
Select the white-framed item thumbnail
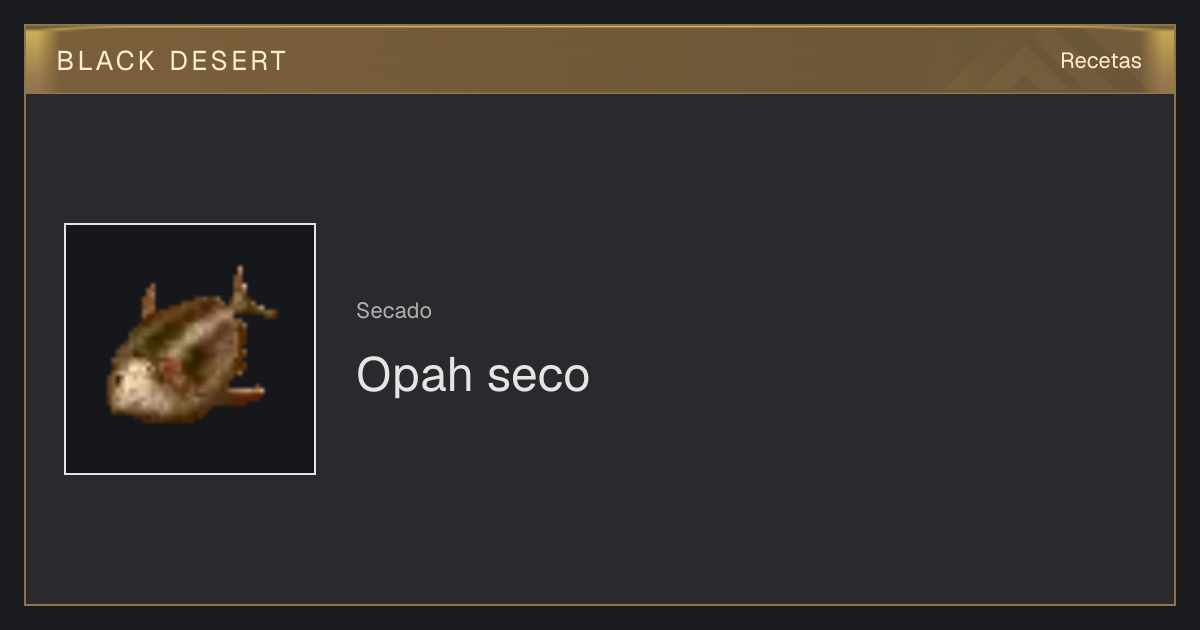(x=190, y=349)
